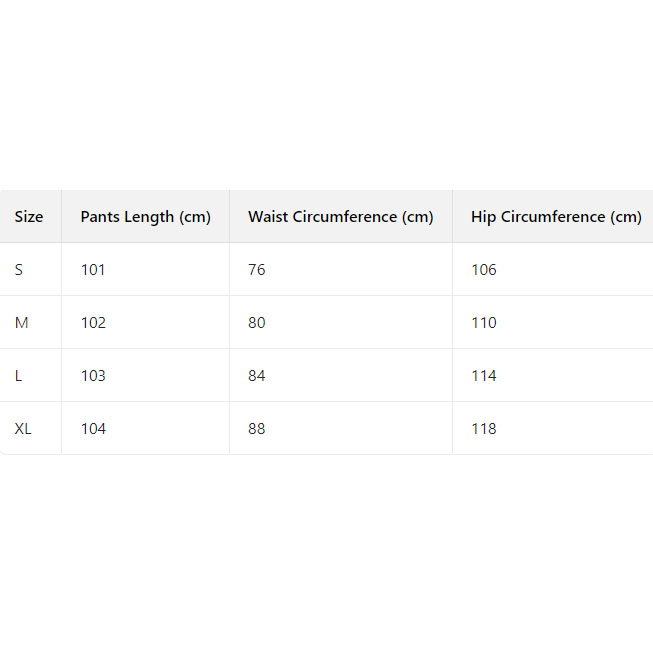Screen dimensions: 653x653
Task: Select waist circumference value 80
Action: pyautogui.click(x=257, y=323)
